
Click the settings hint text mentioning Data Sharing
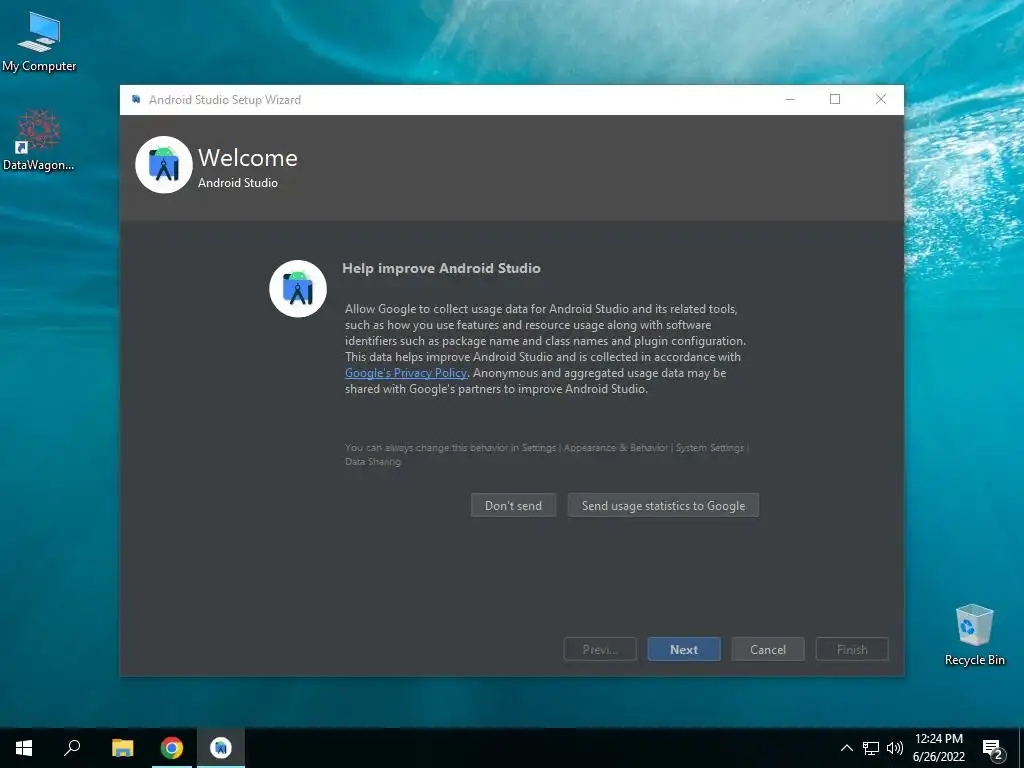(x=547, y=455)
